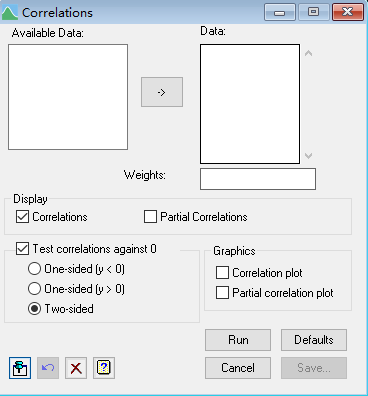Click the up arrow beside Data list
This screenshot has height=396, width=368.
(x=309, y=53)
